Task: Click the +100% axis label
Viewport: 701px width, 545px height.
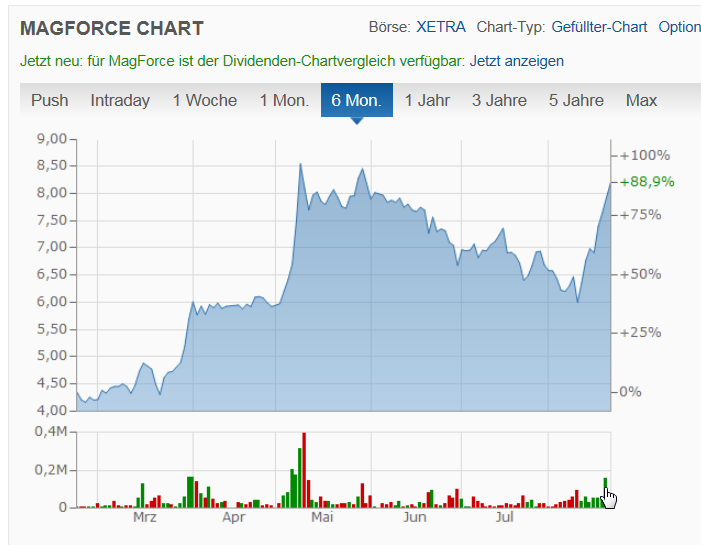Action: pyautogui.click(x=645, y=155)
